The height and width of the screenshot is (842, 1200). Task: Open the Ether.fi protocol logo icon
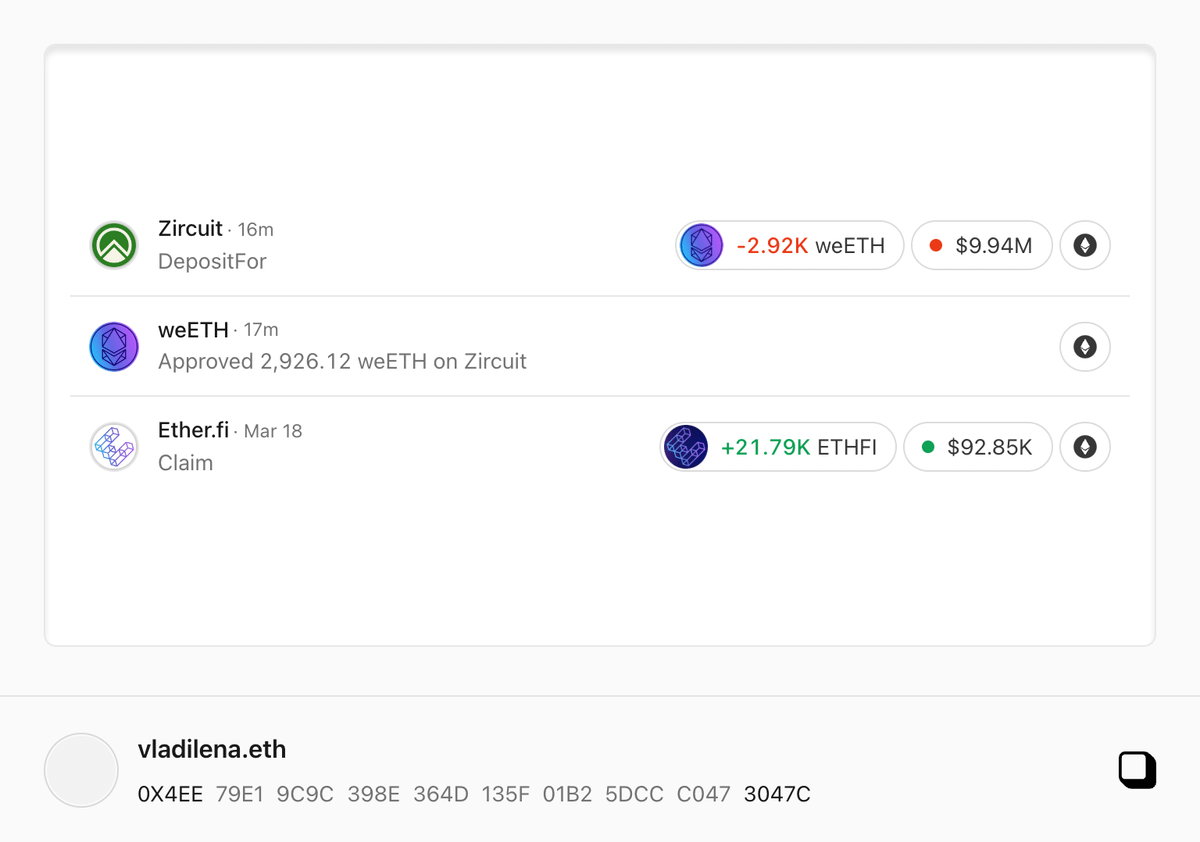point(114,446)
